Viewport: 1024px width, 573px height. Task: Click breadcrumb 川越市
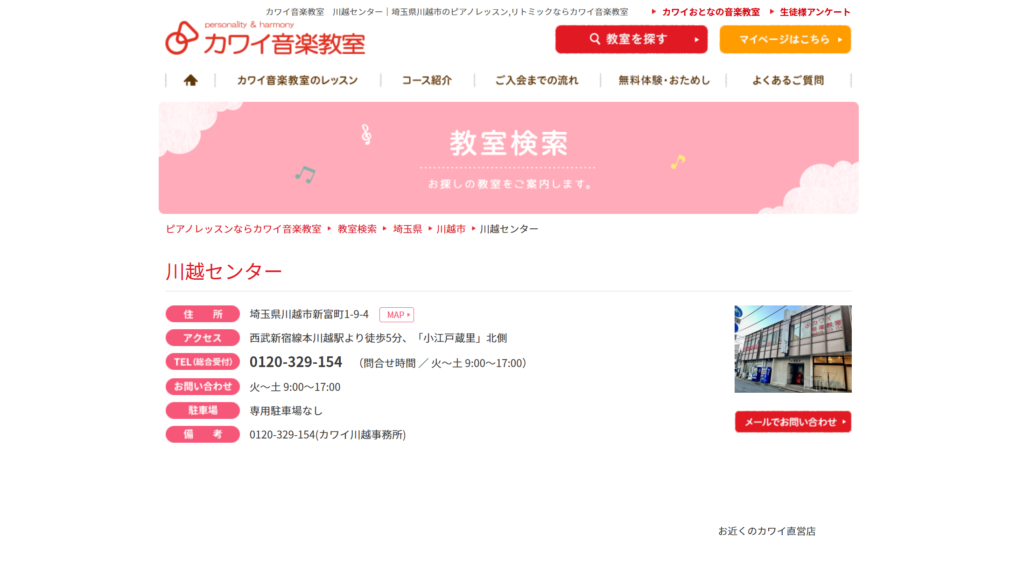[451, 229]
